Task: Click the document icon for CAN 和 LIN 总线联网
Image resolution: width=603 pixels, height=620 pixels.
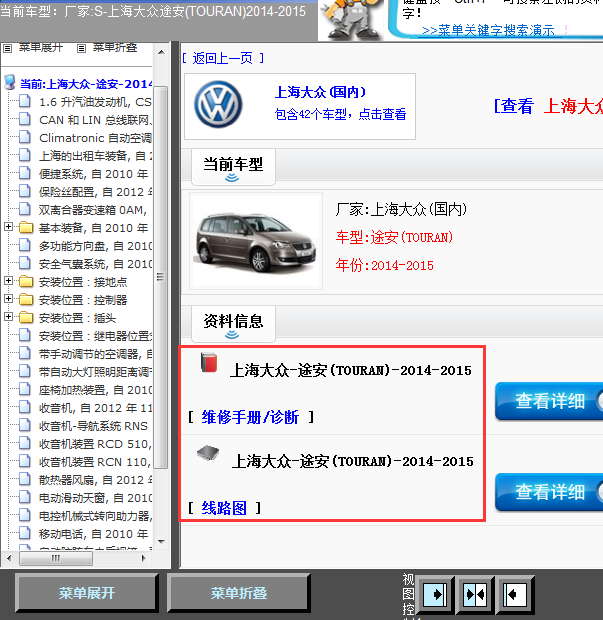Action: pos(25,119)
